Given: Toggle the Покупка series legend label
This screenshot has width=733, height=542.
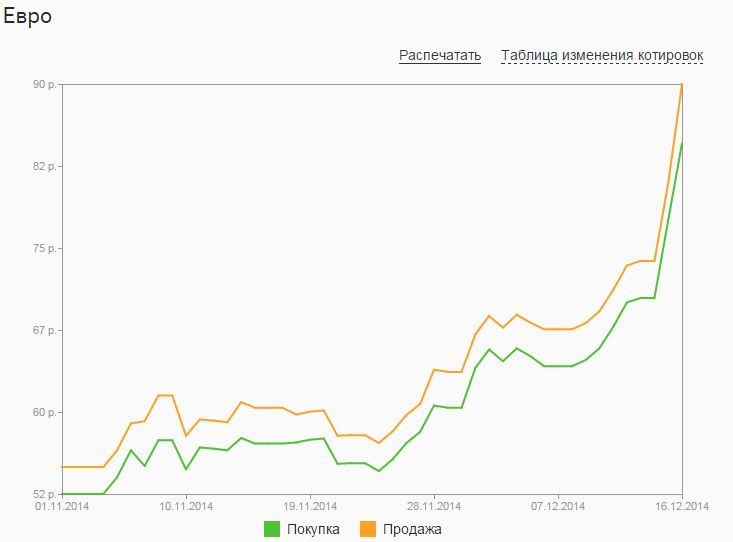Looking at the screenshot, I should click(x=314, y=529).
